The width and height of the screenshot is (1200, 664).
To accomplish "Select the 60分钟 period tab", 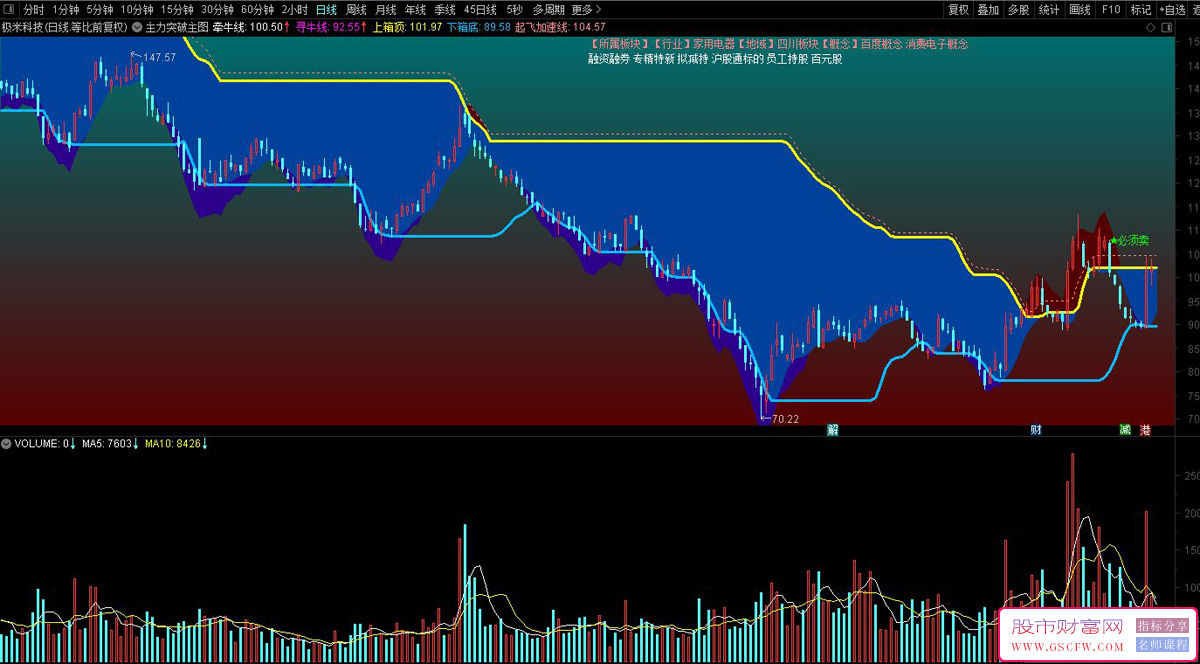I will [x=257, y=9].
